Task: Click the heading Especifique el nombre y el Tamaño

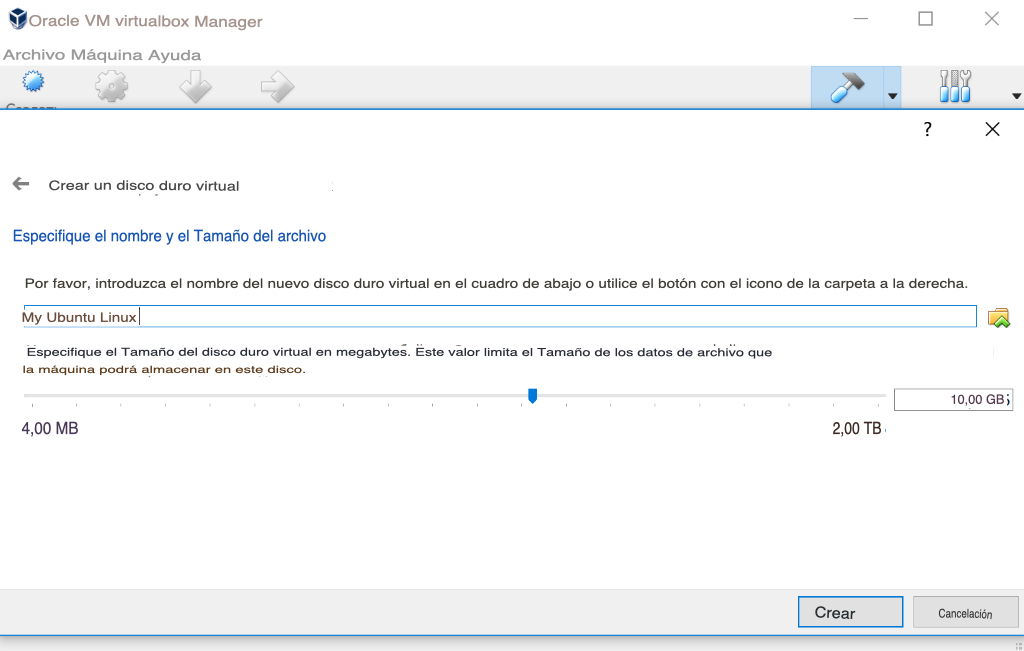Action: tap(169, 236)
